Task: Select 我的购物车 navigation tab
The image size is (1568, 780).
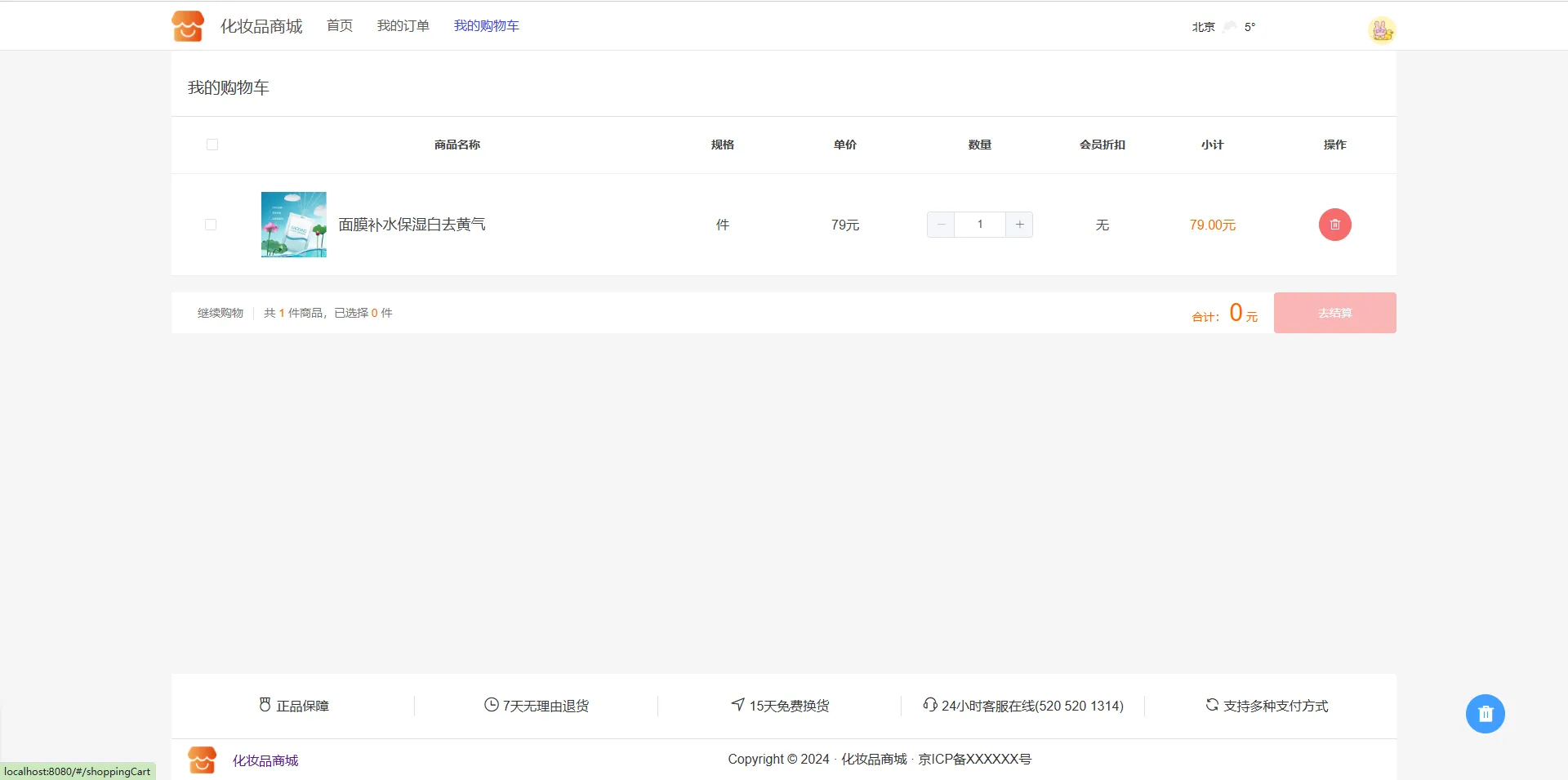Action: click(x=486, y=26)
